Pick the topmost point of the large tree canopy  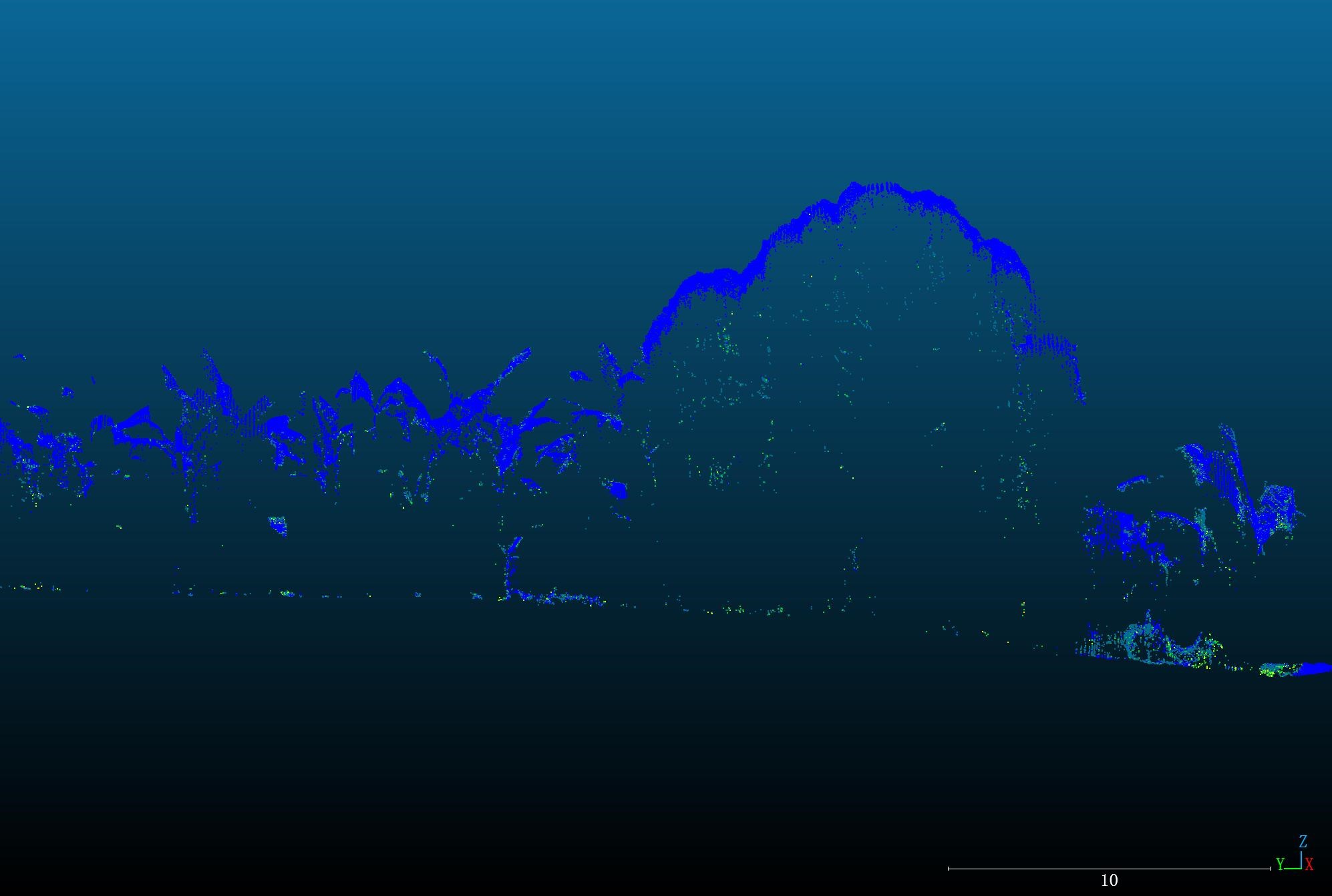point(854,184)
